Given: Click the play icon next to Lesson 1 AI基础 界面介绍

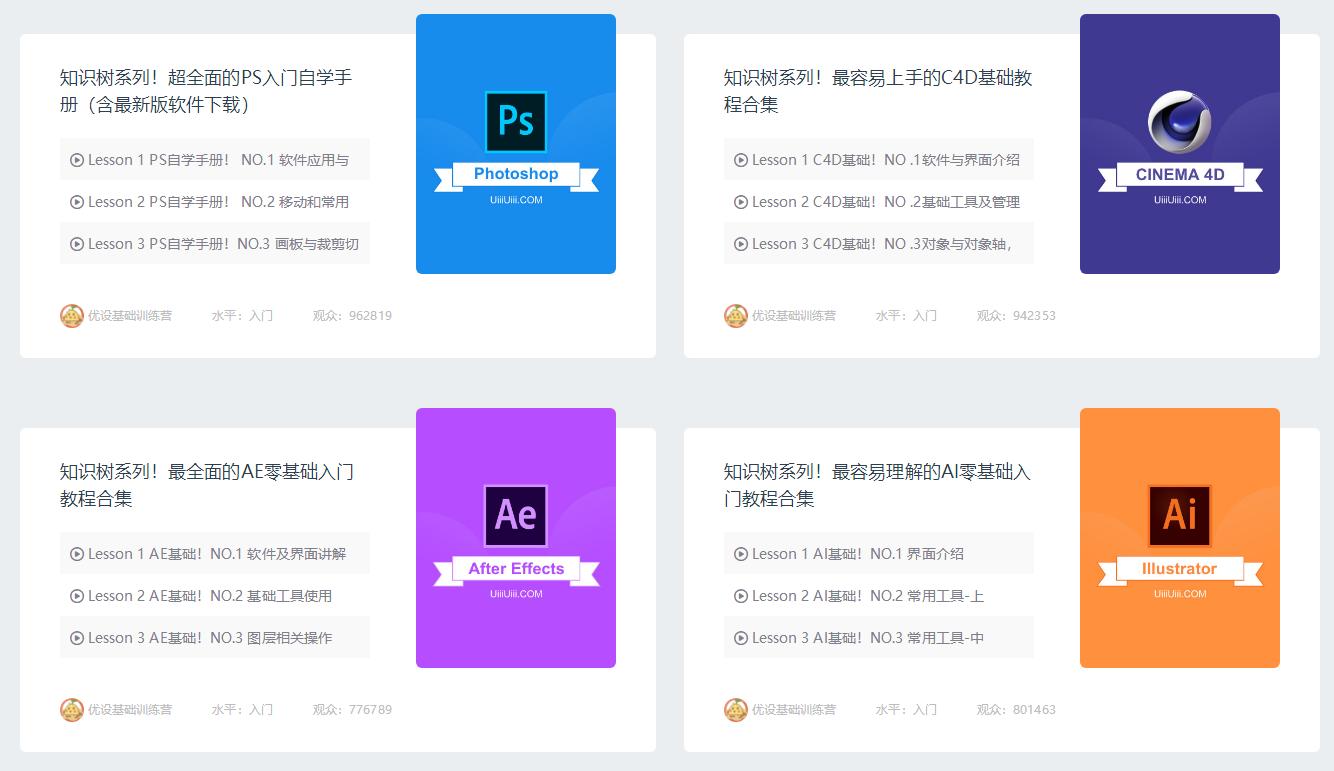Looking at the screenshot, I should [741, 553].
